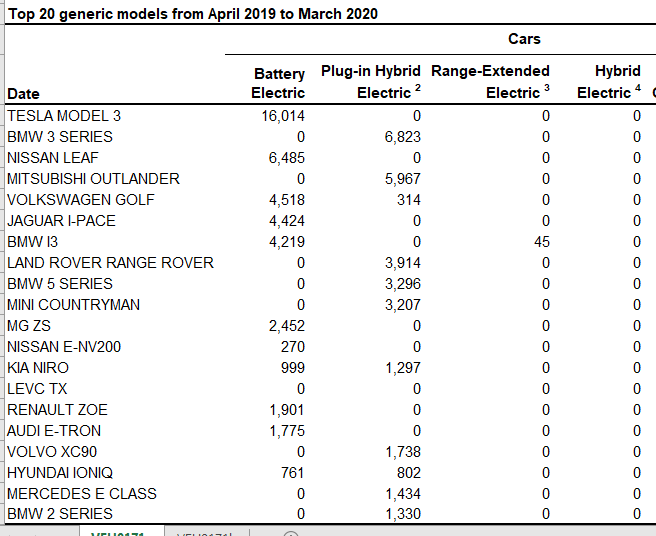Click the 'Plug-in Hybrid Electric' header
This screenshot has width=656, height=536.
click(371, 82)
